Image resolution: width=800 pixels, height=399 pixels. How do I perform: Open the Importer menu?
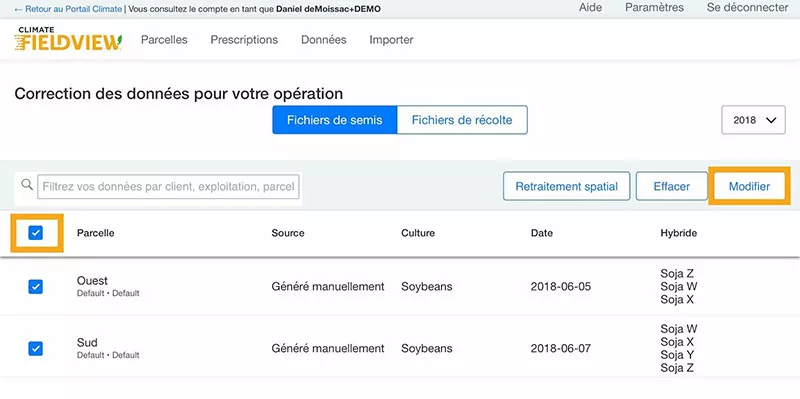click(391, 40)
